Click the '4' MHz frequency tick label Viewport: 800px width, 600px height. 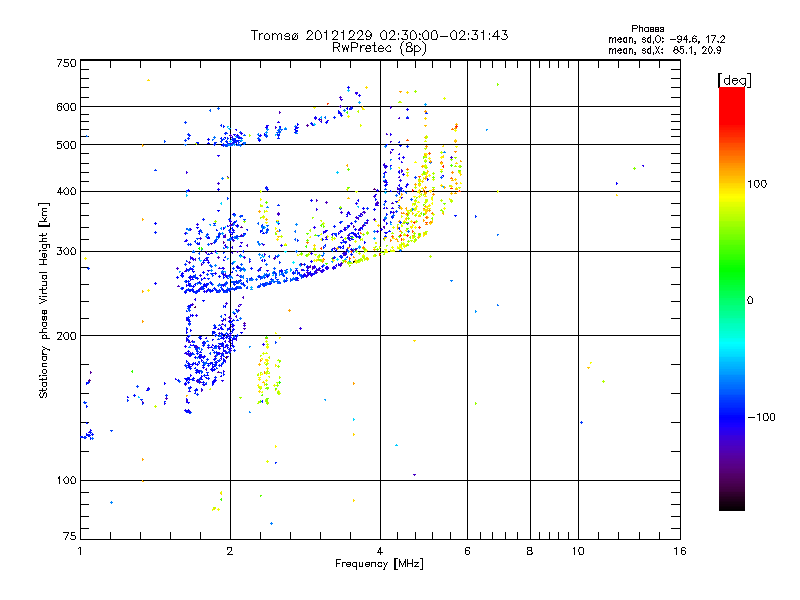point(380,552)
